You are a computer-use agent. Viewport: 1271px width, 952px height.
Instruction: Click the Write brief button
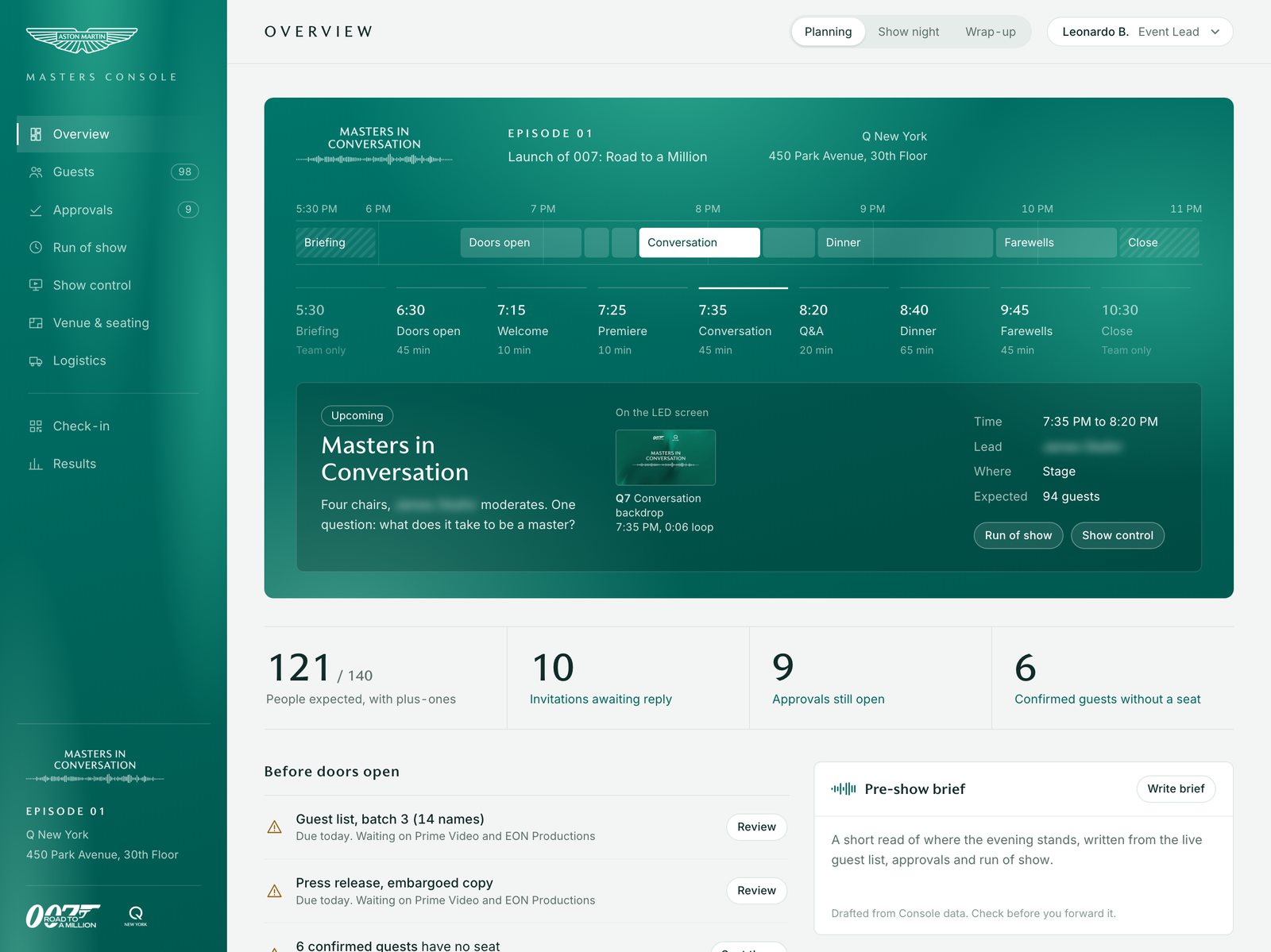tap(1176, 788)
